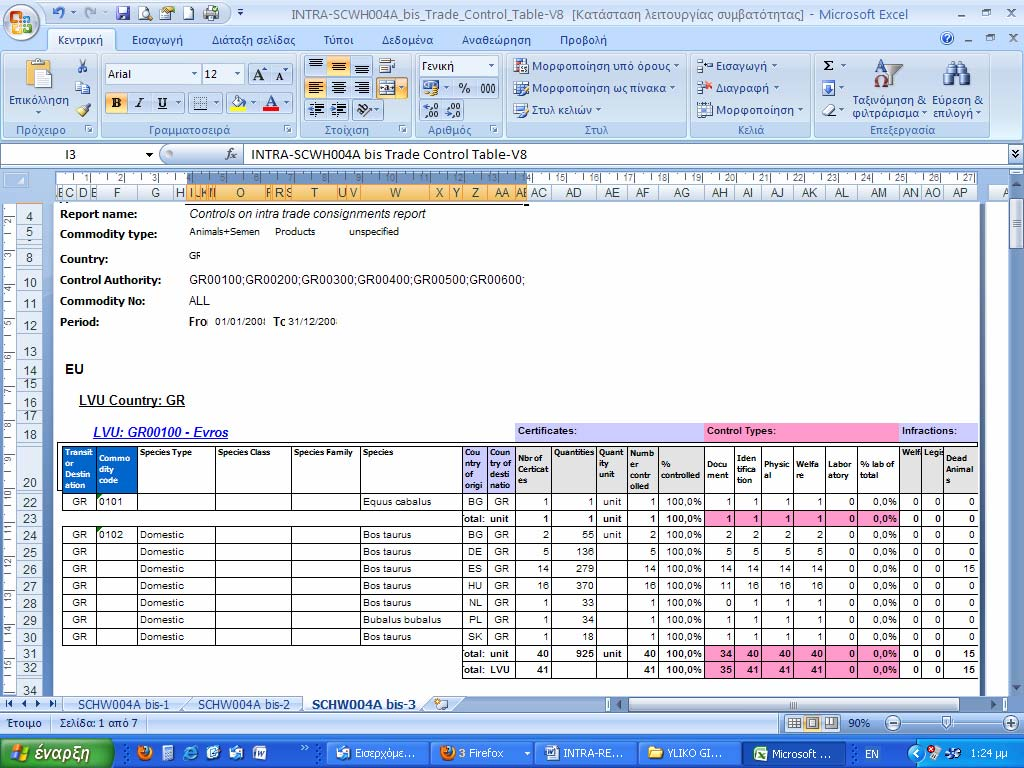
Task: Switch to sheet SCHW004A bis-2
Action: point(244,705)
